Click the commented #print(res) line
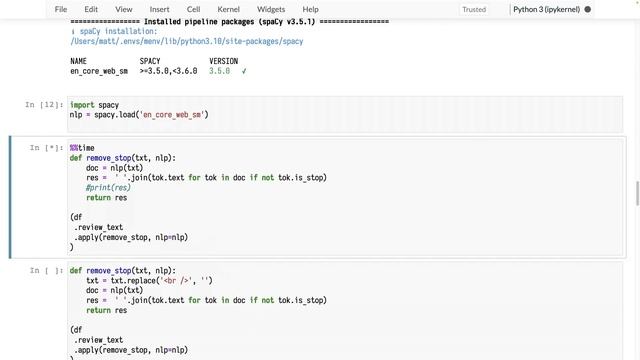Screen dimensions: 640x360 click(108, 188)
